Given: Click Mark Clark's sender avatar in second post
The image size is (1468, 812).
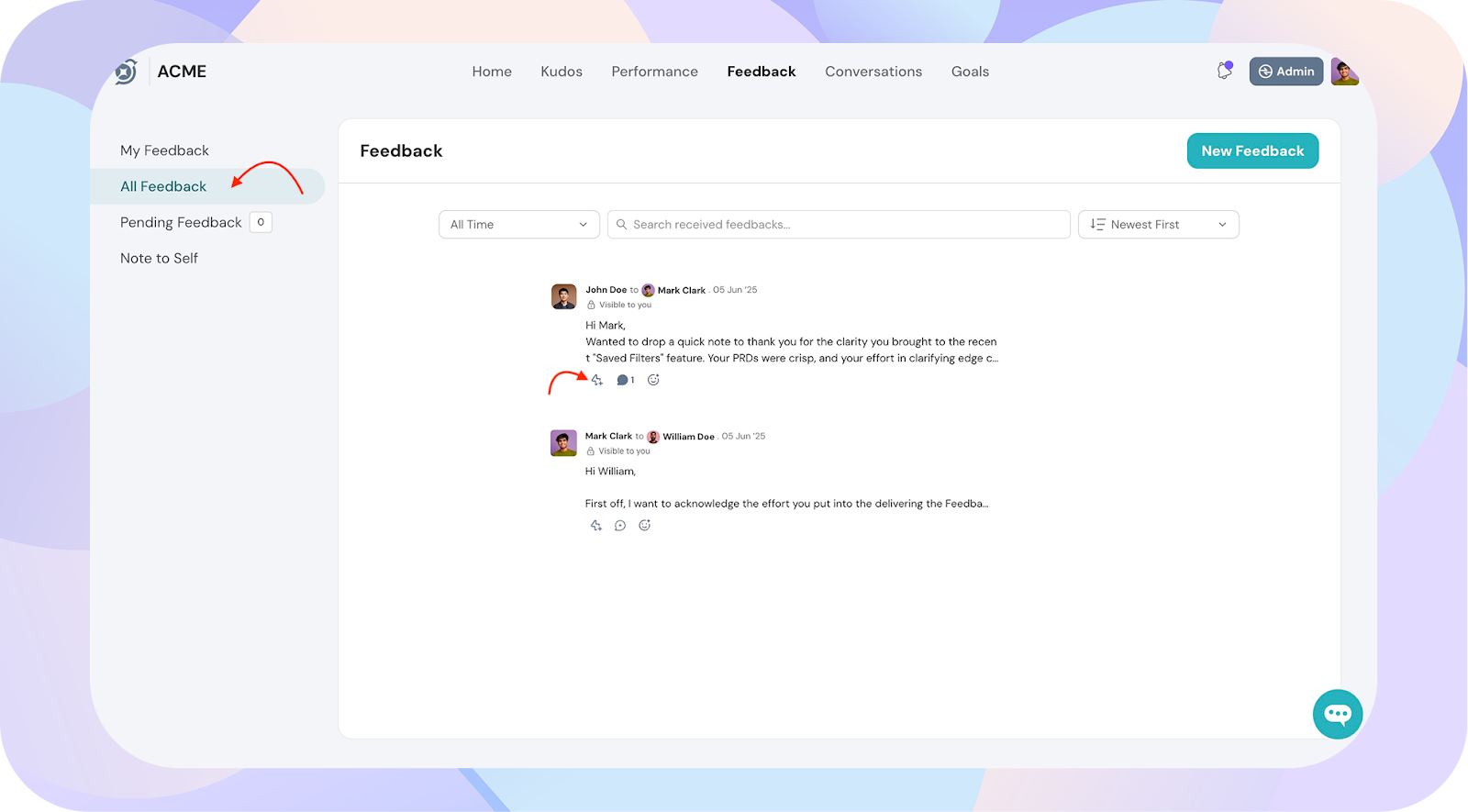Looking at the screenshot, I should click(563, 443).
